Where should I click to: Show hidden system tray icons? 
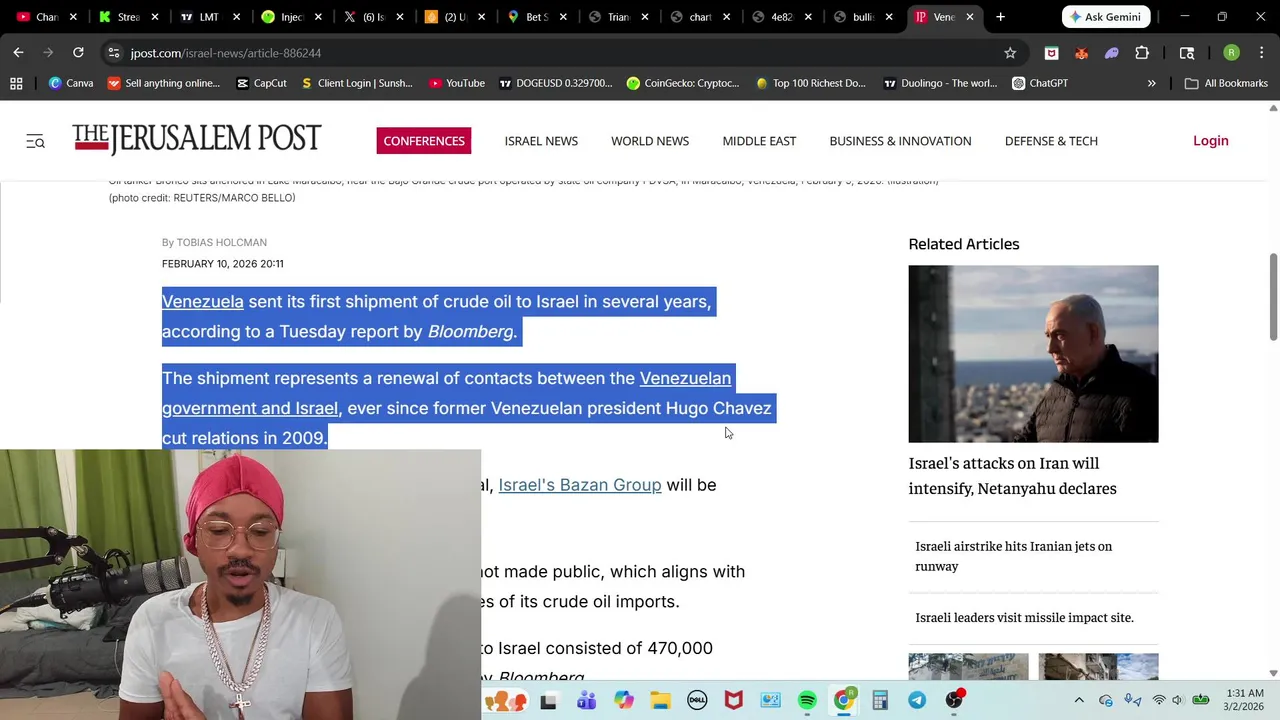click(x=1079, y=700)
